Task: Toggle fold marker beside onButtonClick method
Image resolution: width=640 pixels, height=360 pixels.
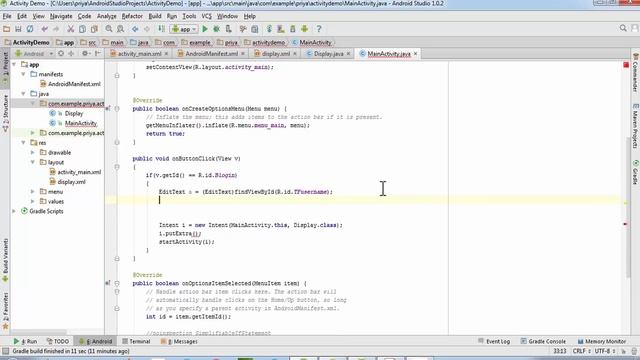Action: pyautogui.click(x=117, y=167)
